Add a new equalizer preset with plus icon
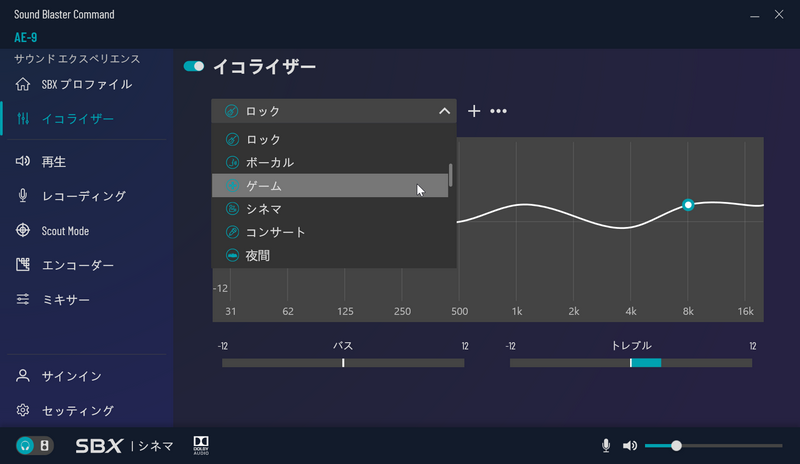The height and width of the screenshot is (464, 800). tap(474, 111)
